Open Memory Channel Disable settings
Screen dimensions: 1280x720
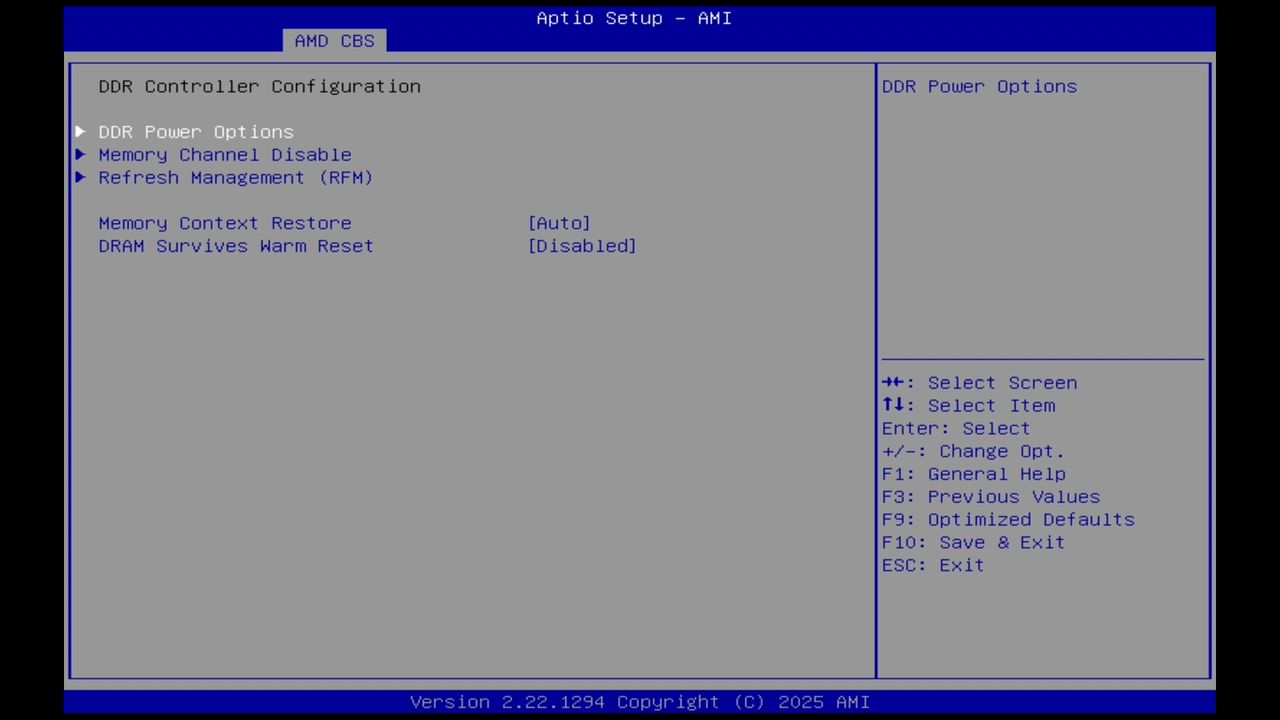pyautogui.click(x=225, y=154)
